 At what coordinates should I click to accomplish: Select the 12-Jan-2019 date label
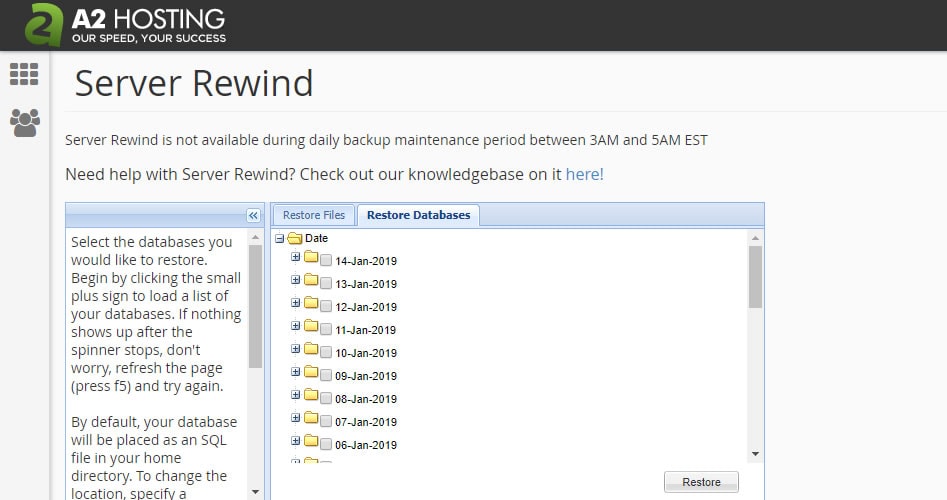click(366, 307)
